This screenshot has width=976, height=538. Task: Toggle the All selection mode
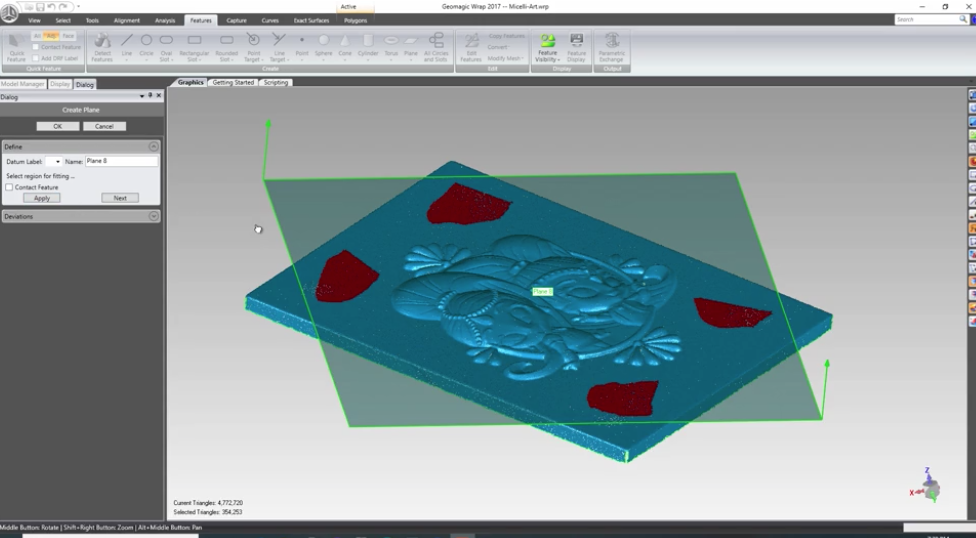click(x=37, y=36)
